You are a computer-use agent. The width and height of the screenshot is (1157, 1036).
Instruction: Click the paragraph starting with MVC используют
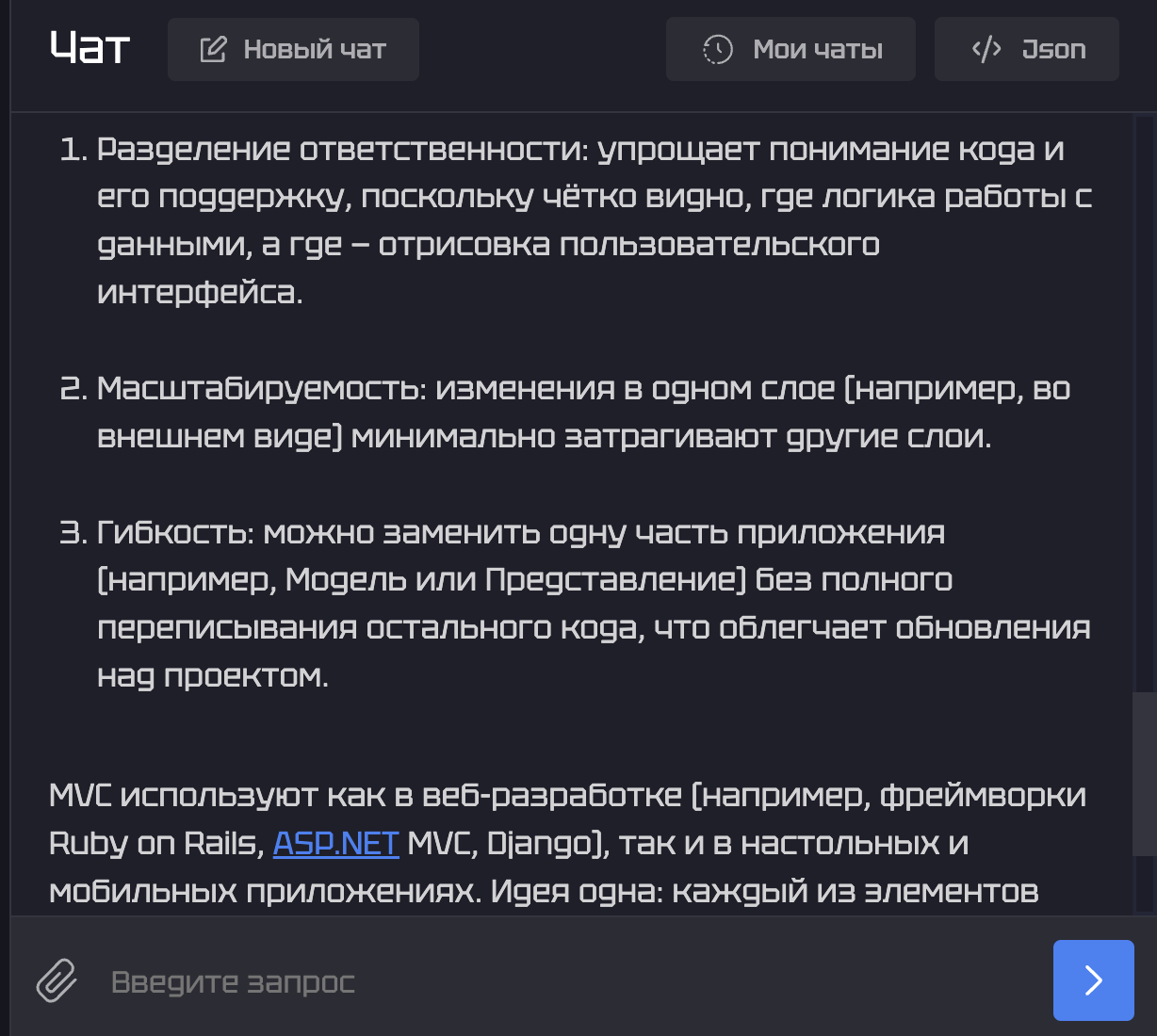(x=565, y=796)
